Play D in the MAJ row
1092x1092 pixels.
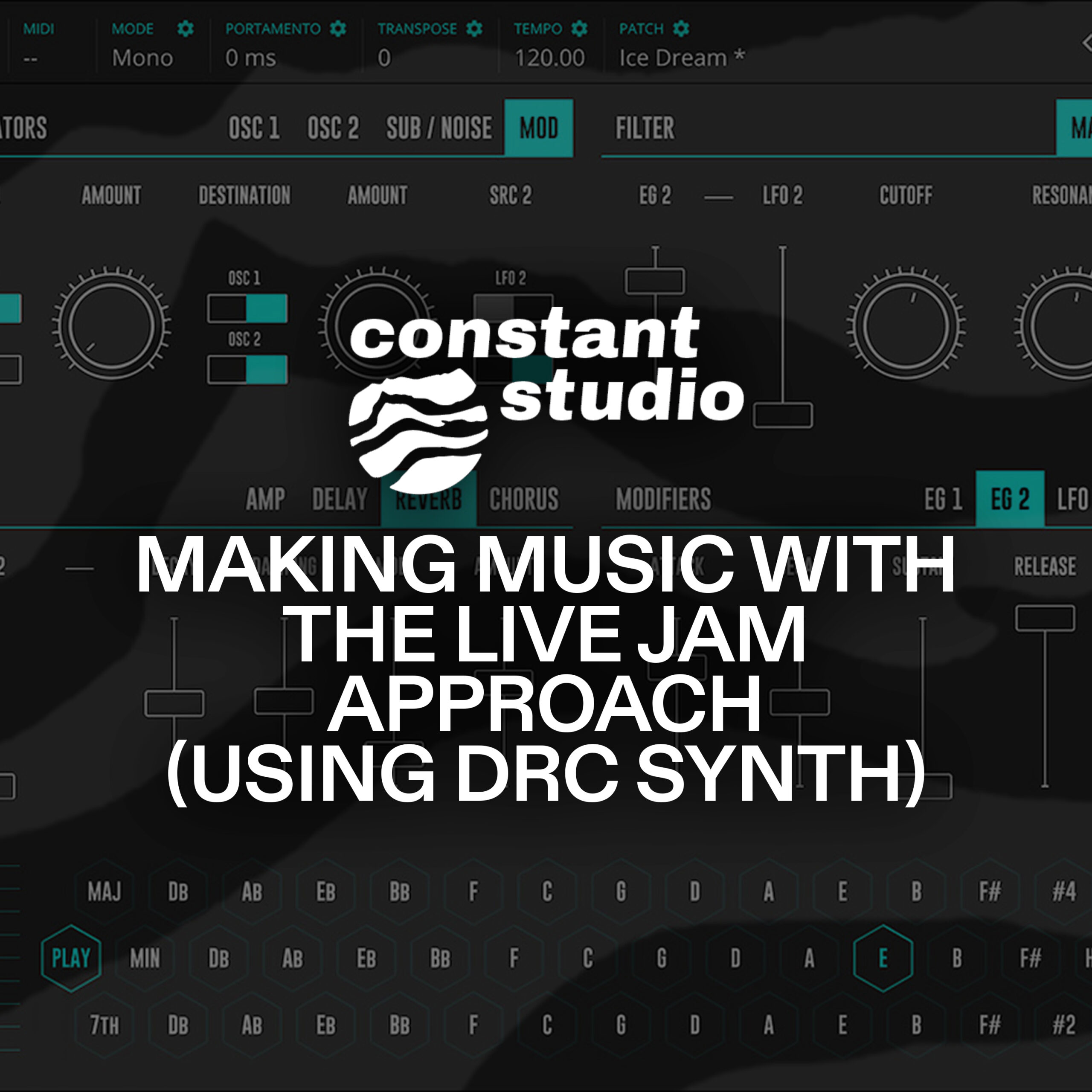pos(694,892)
